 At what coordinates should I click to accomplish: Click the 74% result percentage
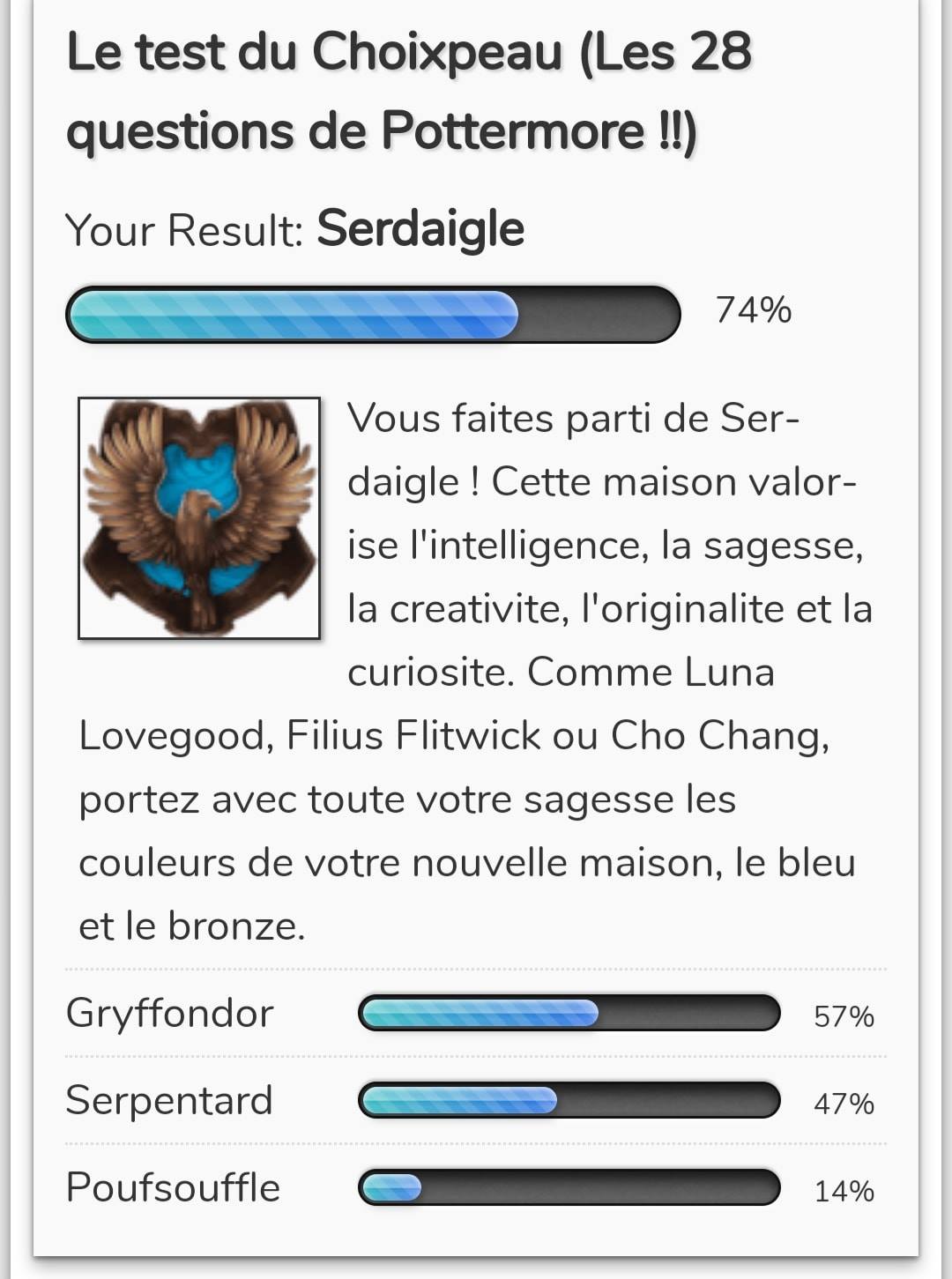(x=754, y=310)
